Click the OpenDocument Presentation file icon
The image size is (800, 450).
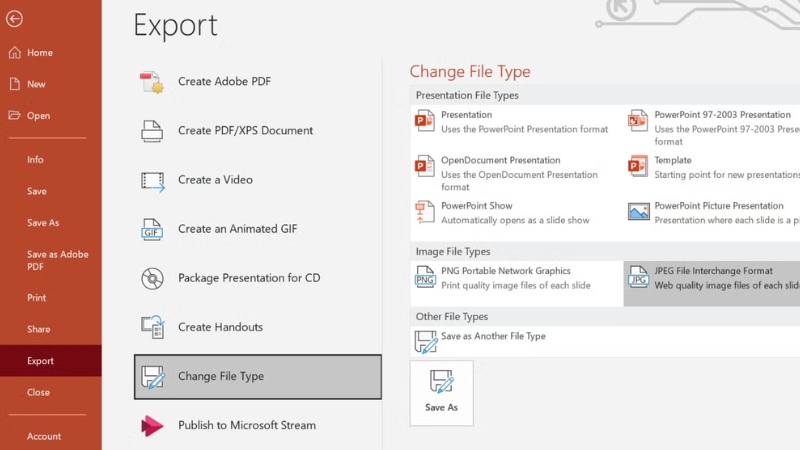click(424, 166)
